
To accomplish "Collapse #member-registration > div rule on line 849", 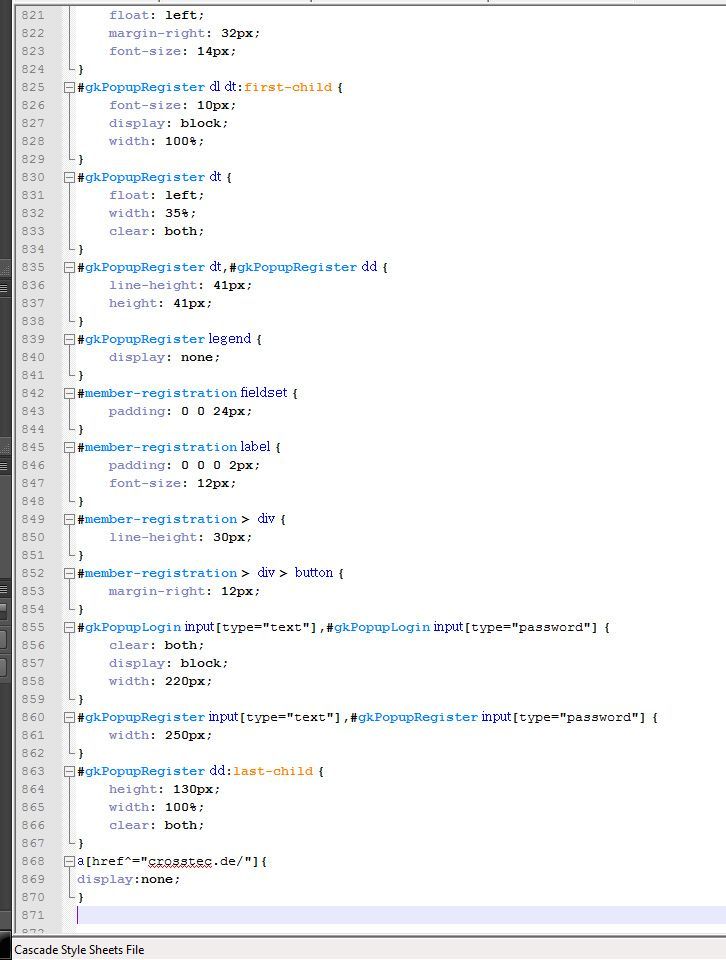I will tap(69, 520).
